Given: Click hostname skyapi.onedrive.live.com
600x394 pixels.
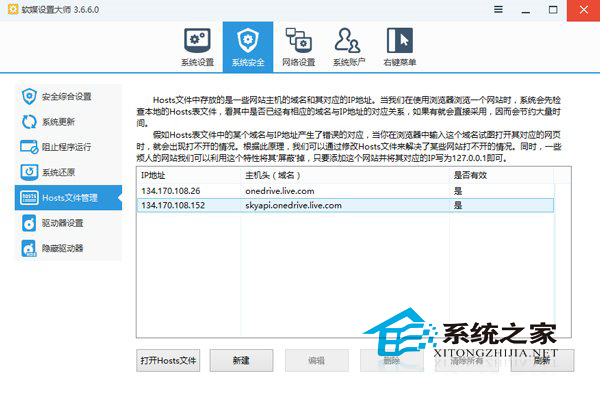Looking at the screenshot, I should 293,205.
